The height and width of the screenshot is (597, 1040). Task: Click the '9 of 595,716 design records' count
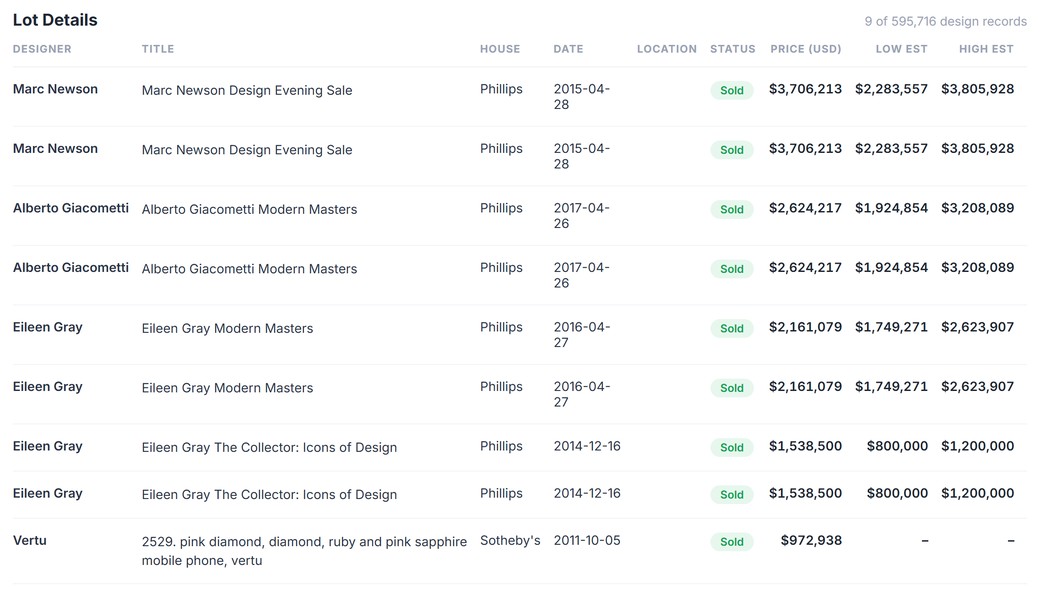tap(945, 21)
